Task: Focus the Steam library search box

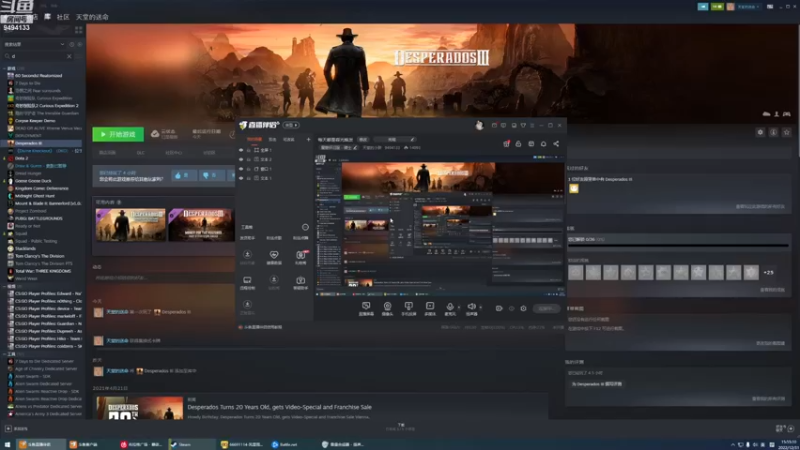Action: click(38, 56)
